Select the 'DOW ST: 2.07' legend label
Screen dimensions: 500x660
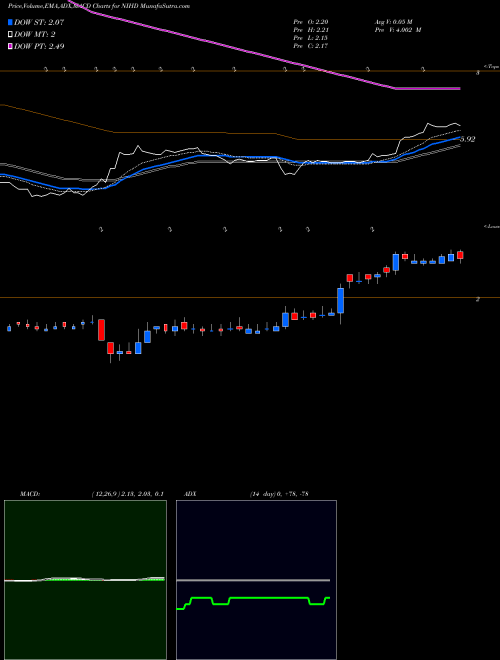tap(39, 22)
